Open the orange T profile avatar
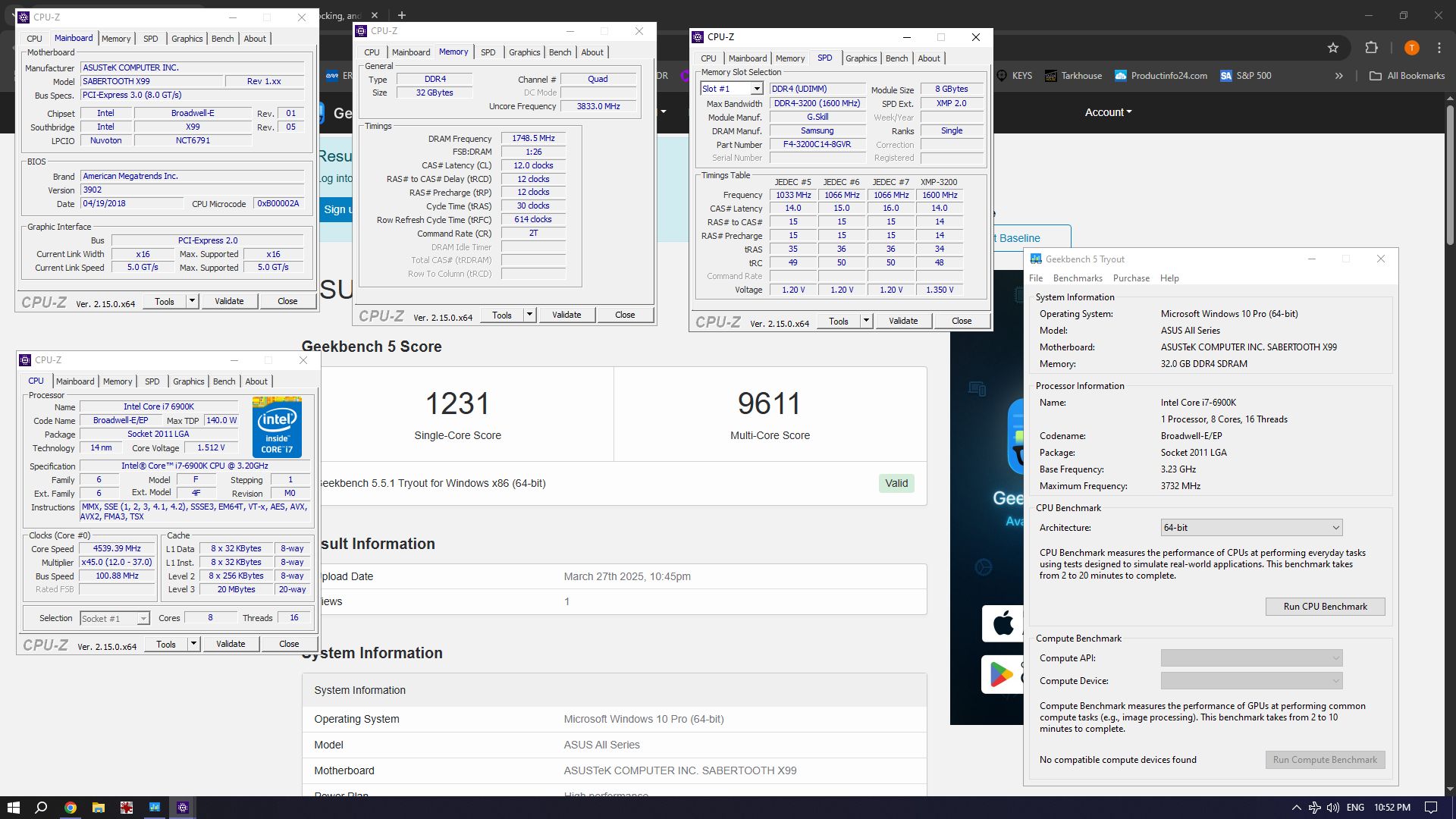Viewport: 1456px width, 819px height. [x=1411, y=48]
